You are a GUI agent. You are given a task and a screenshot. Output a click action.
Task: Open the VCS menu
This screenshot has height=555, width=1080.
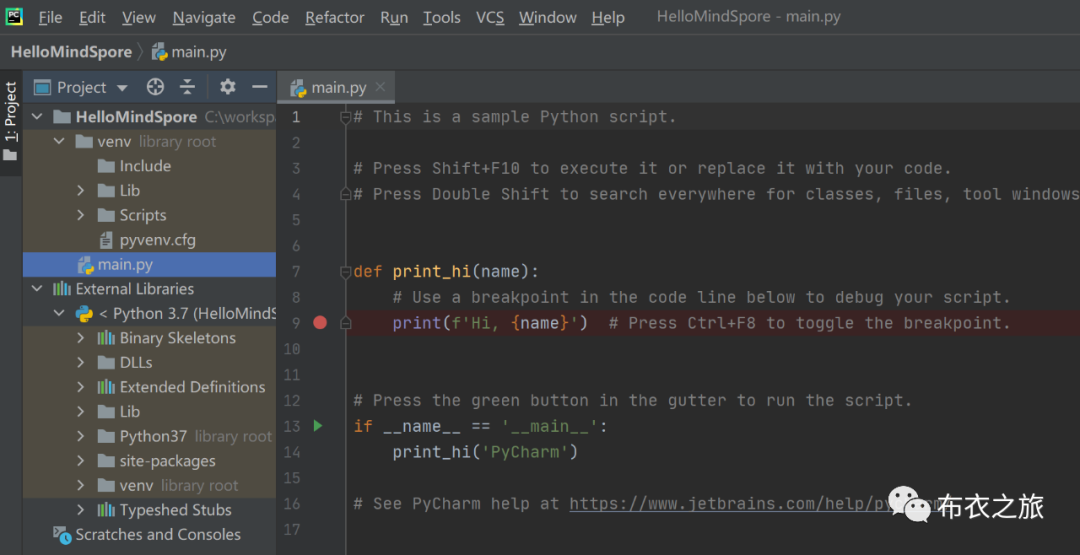(x=490, y=17)
